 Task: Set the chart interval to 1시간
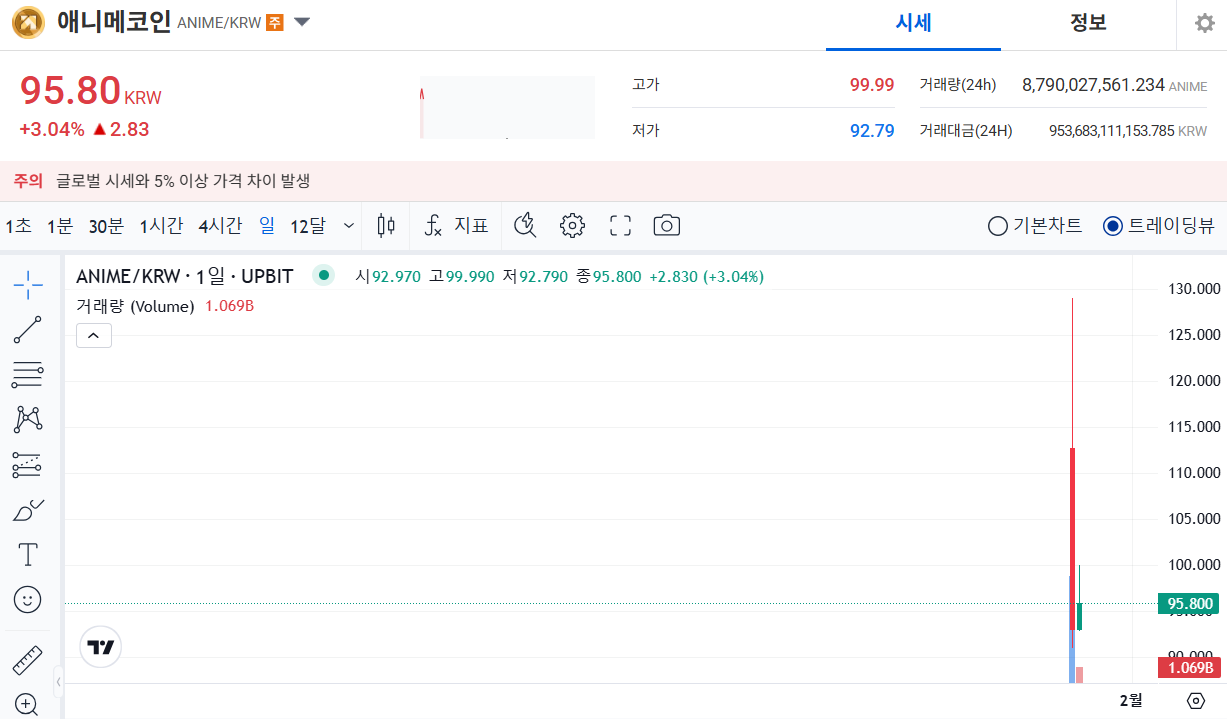click(x=161, y=226)
